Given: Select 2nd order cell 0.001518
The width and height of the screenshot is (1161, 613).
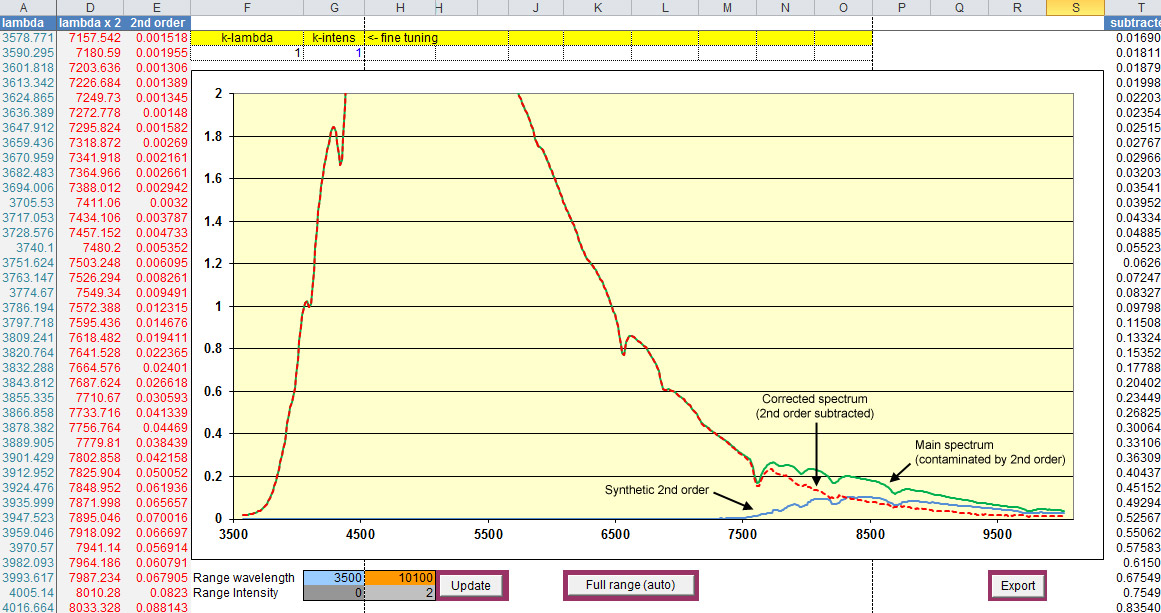Looking at the screenshot, I should 157,38.
